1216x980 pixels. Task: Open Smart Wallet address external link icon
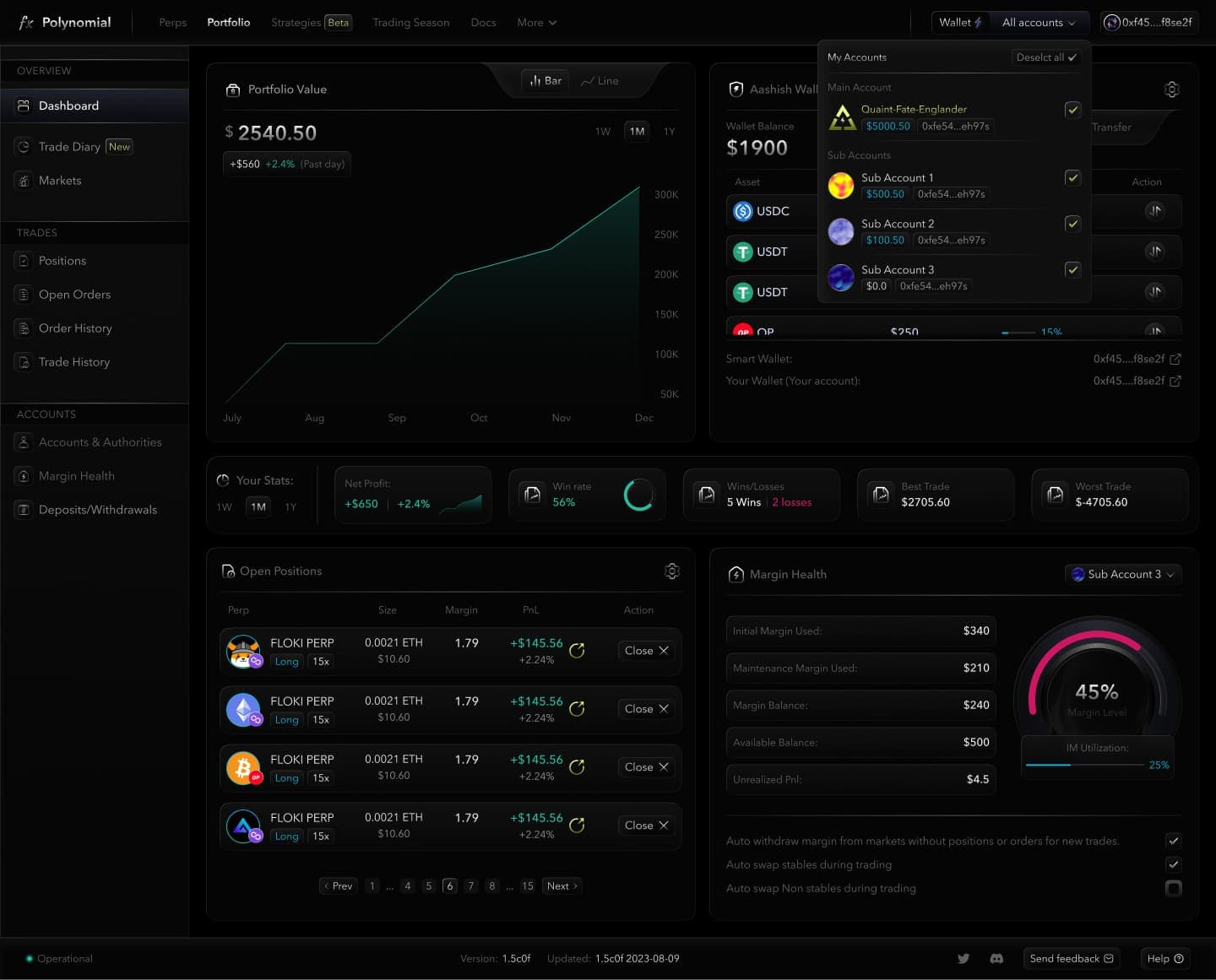[1175, 359]
